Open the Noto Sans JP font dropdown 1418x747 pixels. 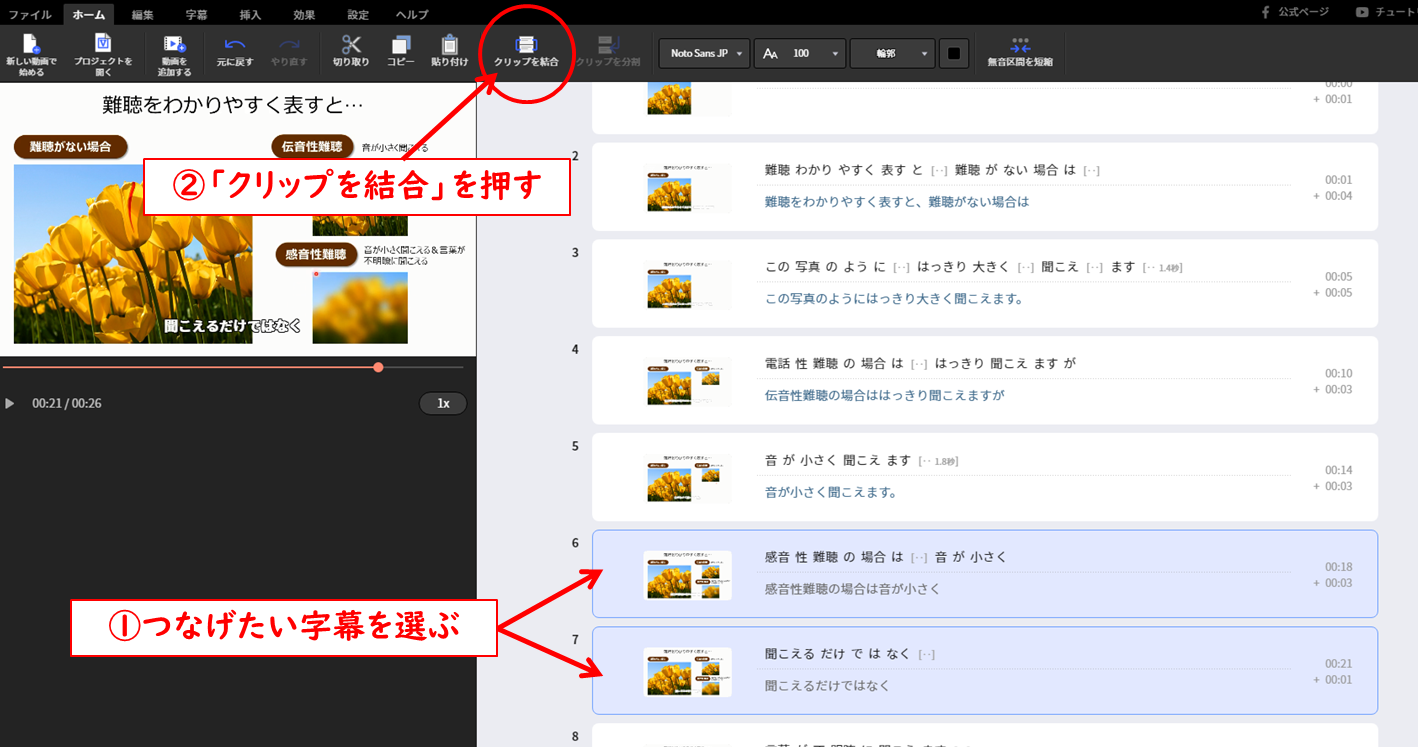pos(704,53)
